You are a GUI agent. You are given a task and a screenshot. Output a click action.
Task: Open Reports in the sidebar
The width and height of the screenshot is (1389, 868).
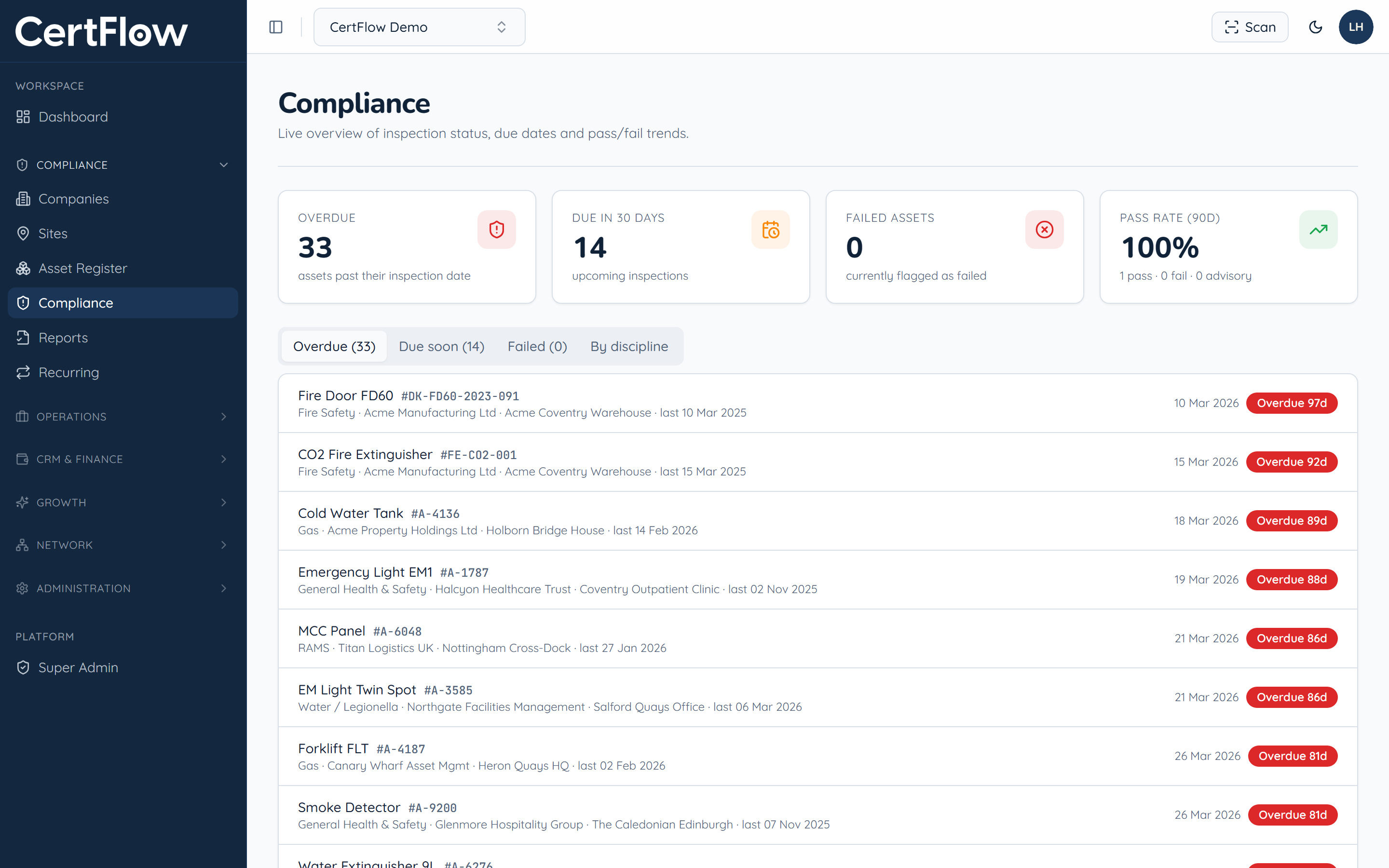click(x=123, y=338)
